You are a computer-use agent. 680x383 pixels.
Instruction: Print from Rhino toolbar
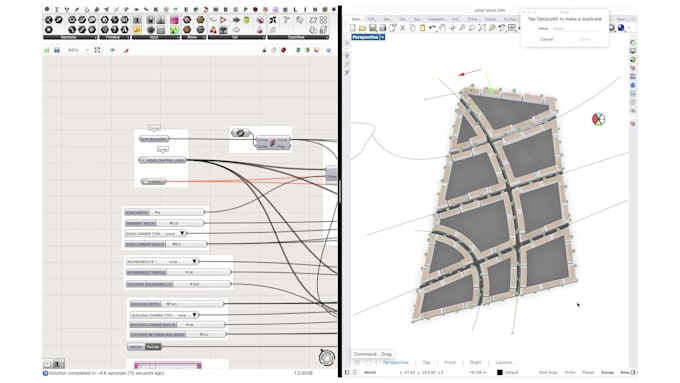tap(382, 28)
